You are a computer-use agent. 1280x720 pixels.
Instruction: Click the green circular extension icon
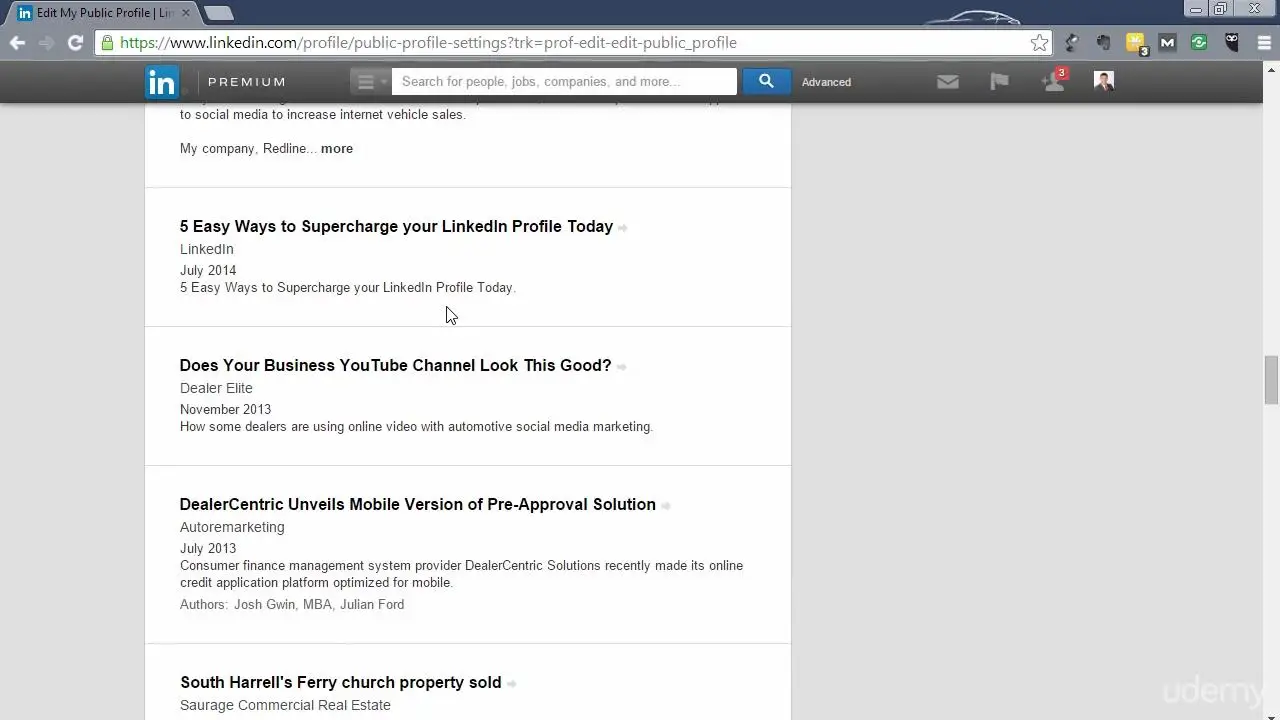click(x=1199, y=42)
